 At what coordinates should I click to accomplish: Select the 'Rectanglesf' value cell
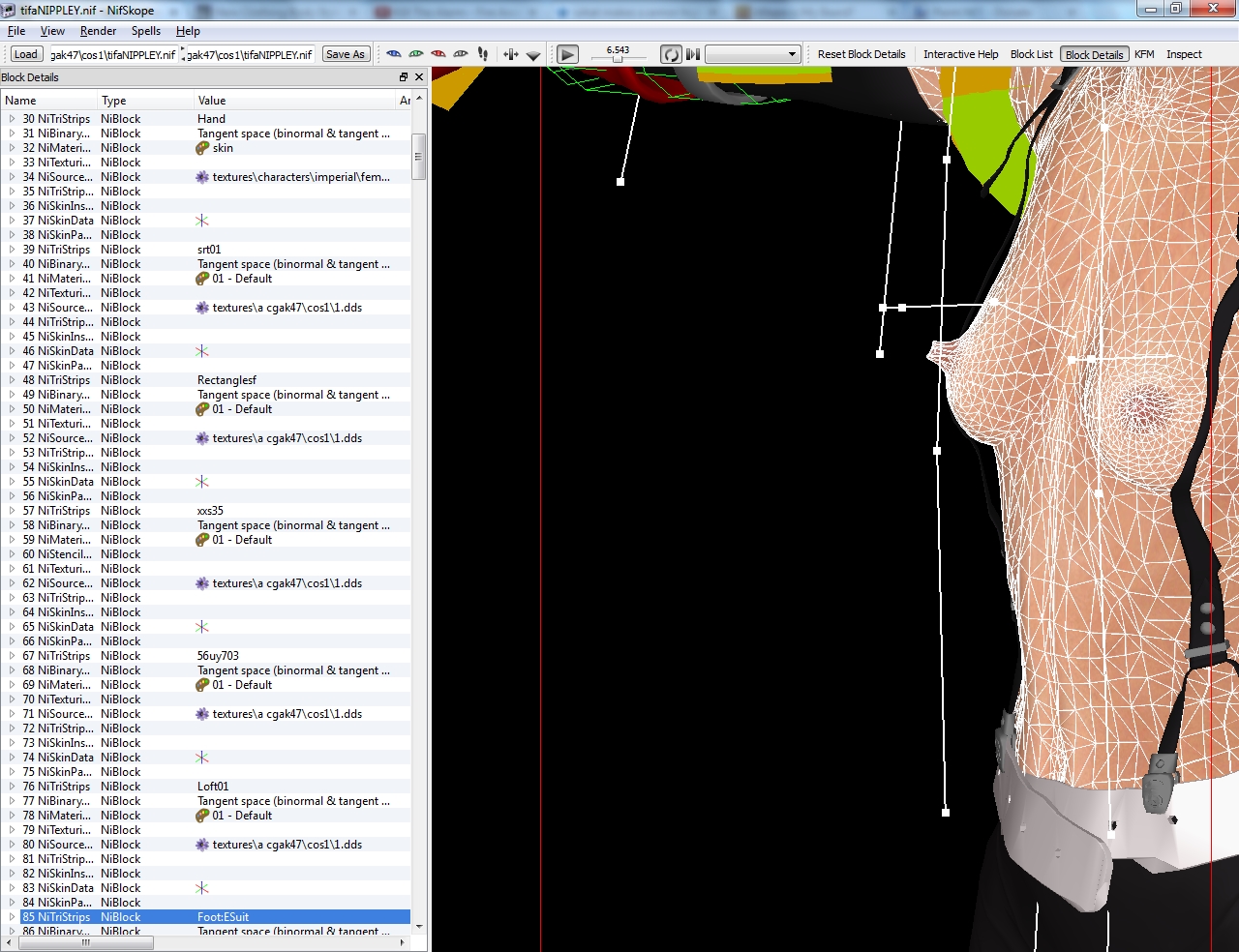coord(302,380)
